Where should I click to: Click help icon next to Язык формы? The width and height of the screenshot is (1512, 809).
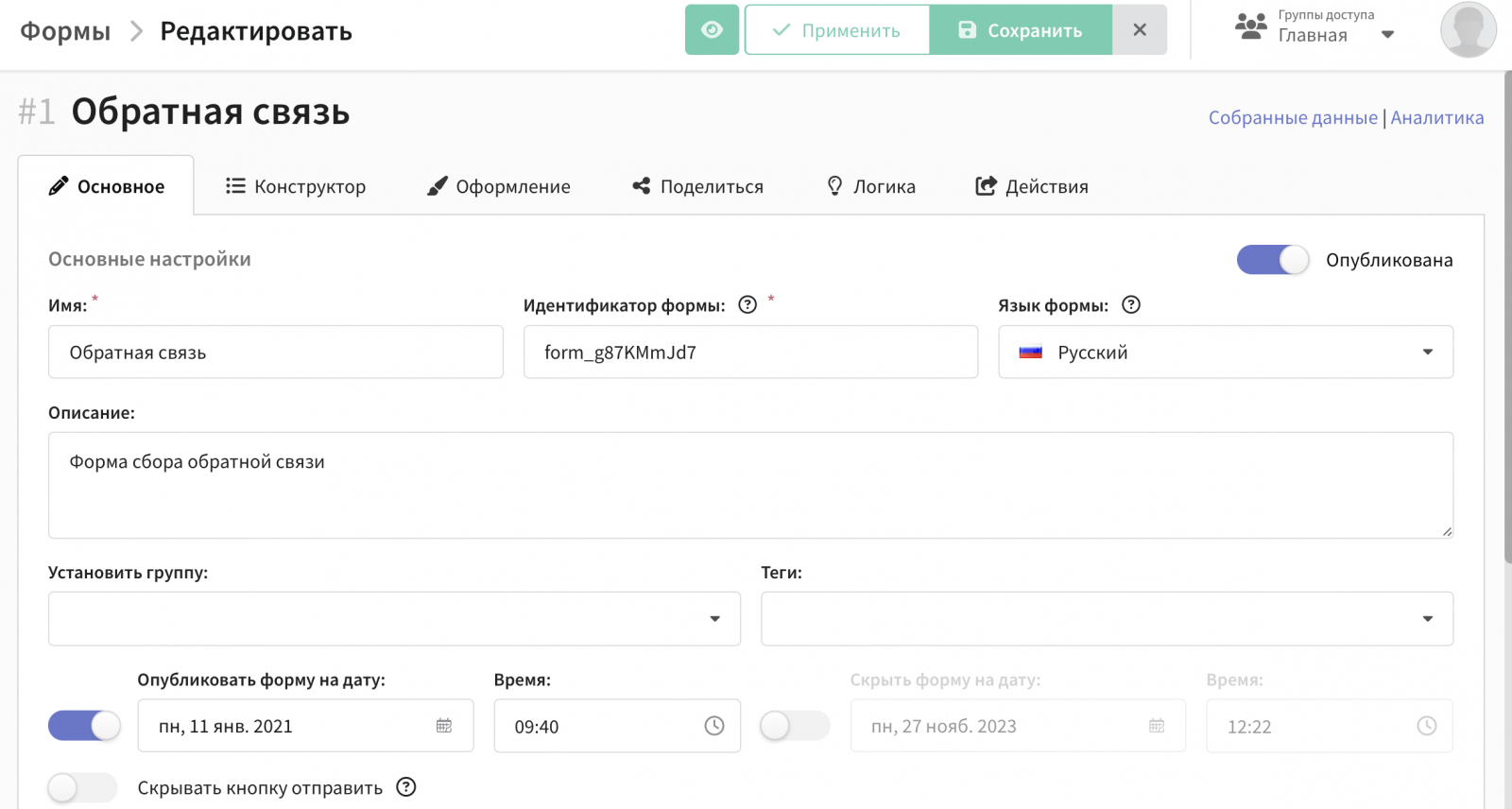pyautogui.click(x=1131, y=305)
